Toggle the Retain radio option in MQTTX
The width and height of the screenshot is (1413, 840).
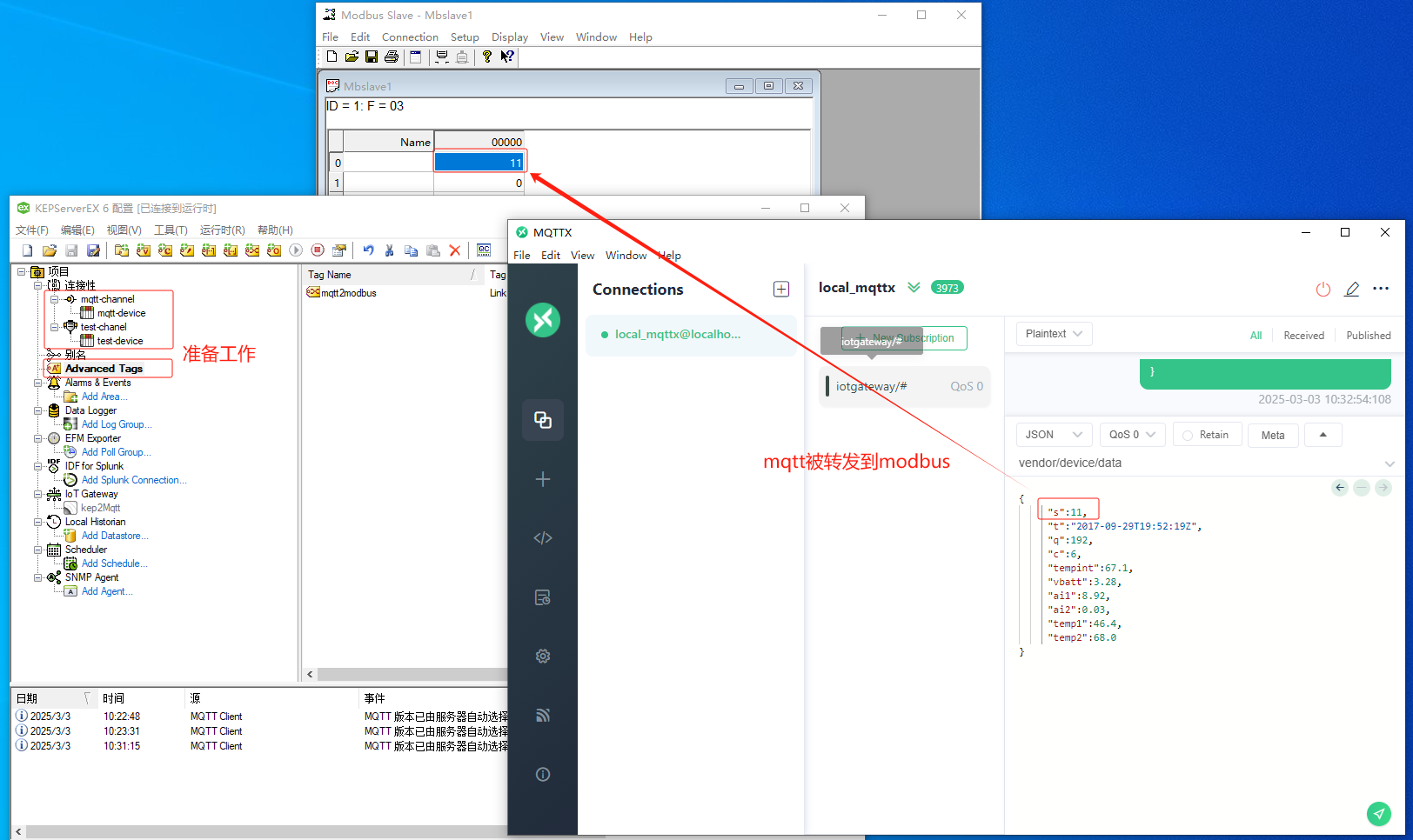1207,435
